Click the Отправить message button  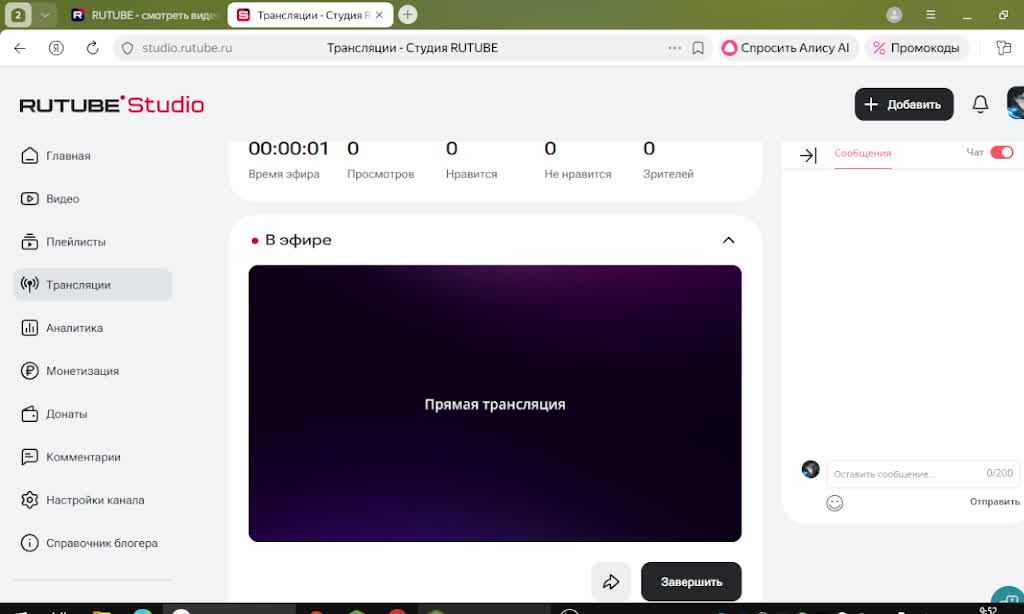(995, 502)
